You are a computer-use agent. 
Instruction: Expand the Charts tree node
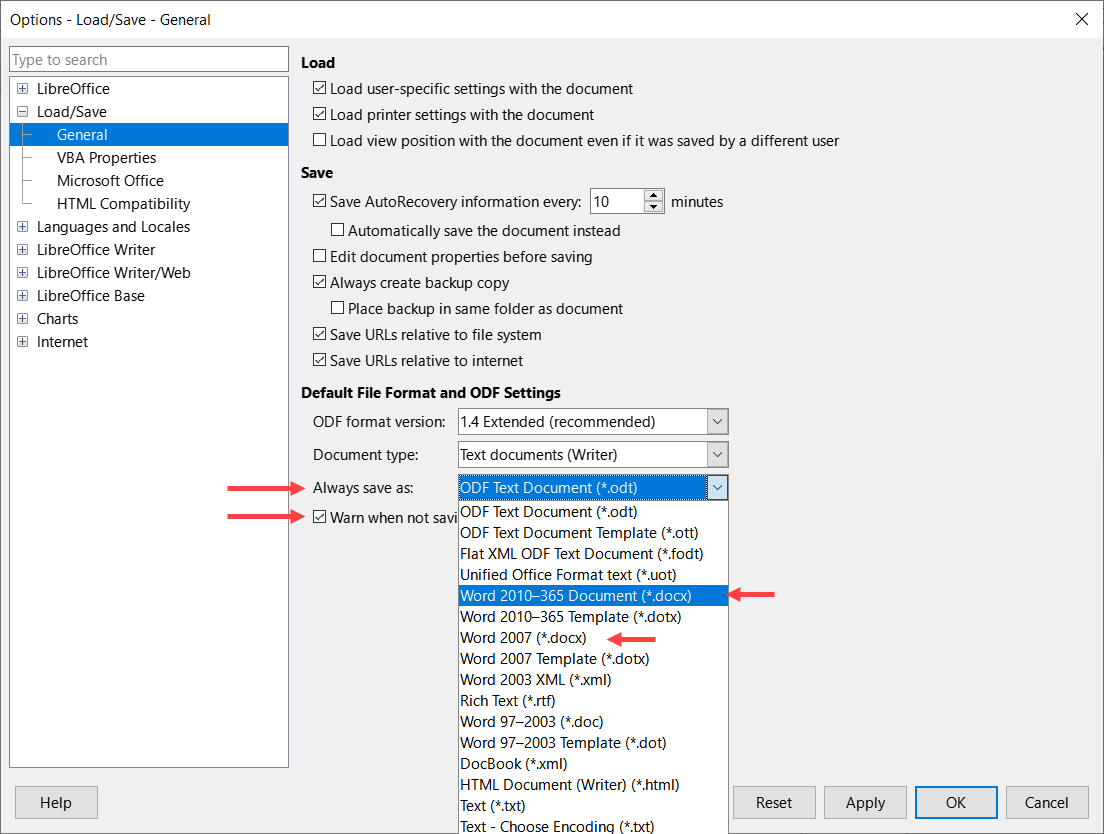coord(23,319)
